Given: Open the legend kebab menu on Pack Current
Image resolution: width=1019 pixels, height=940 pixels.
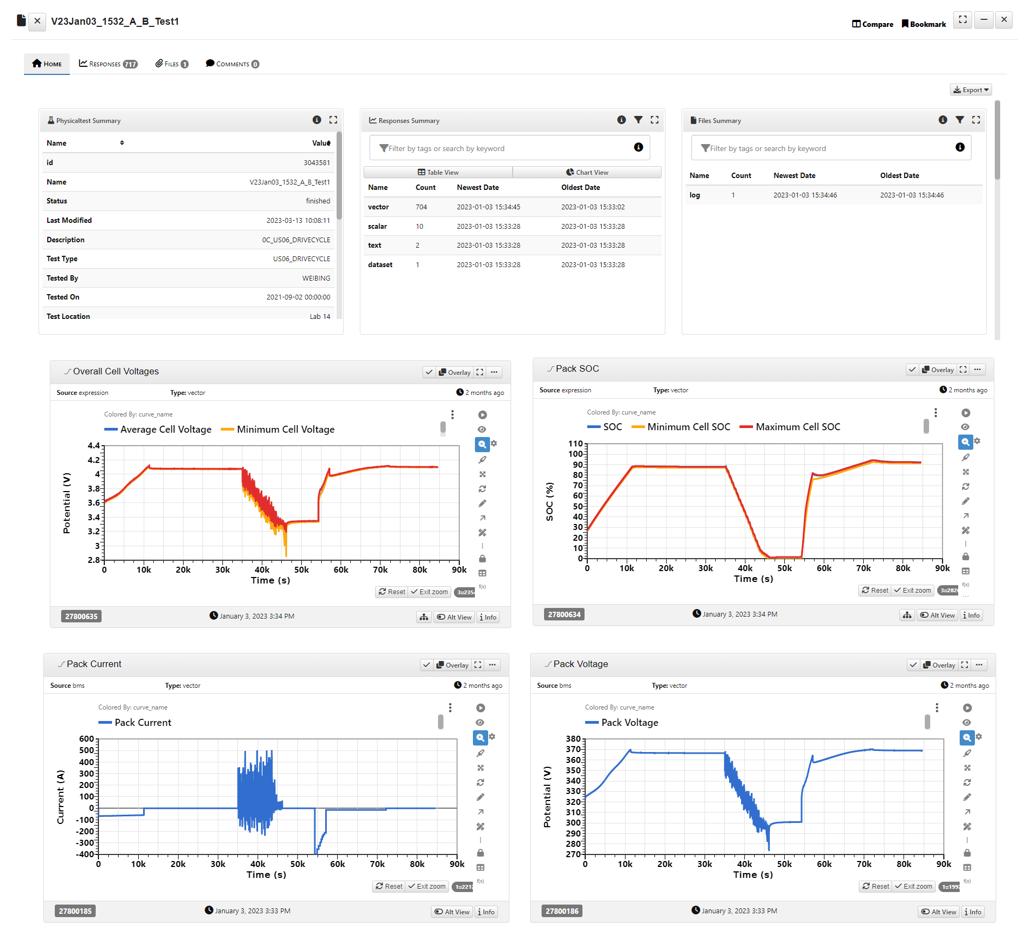Looking at the screenshot, I should 450,707.
